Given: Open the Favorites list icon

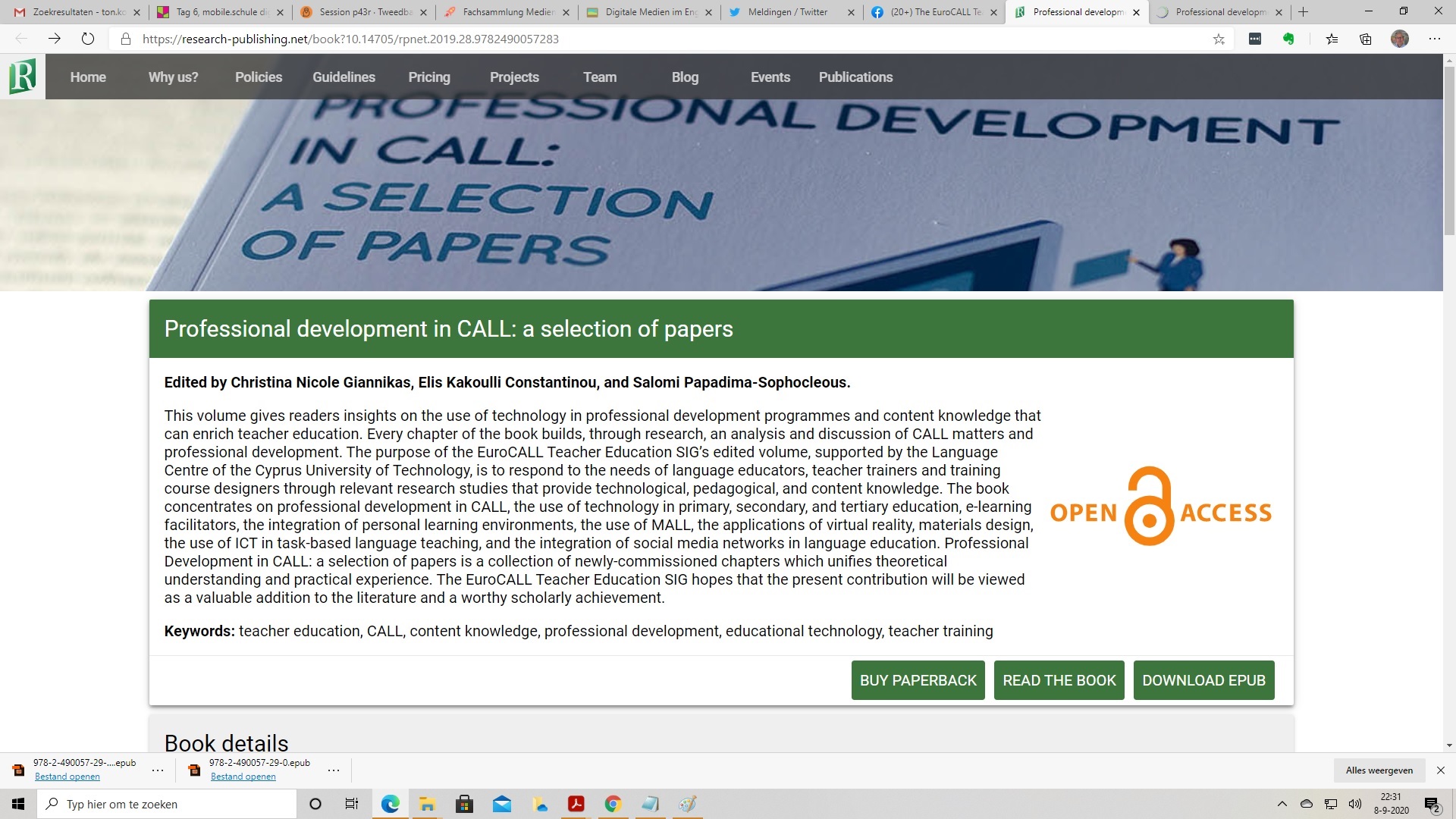Looking at the screenshot, I should pos(1332,39).
